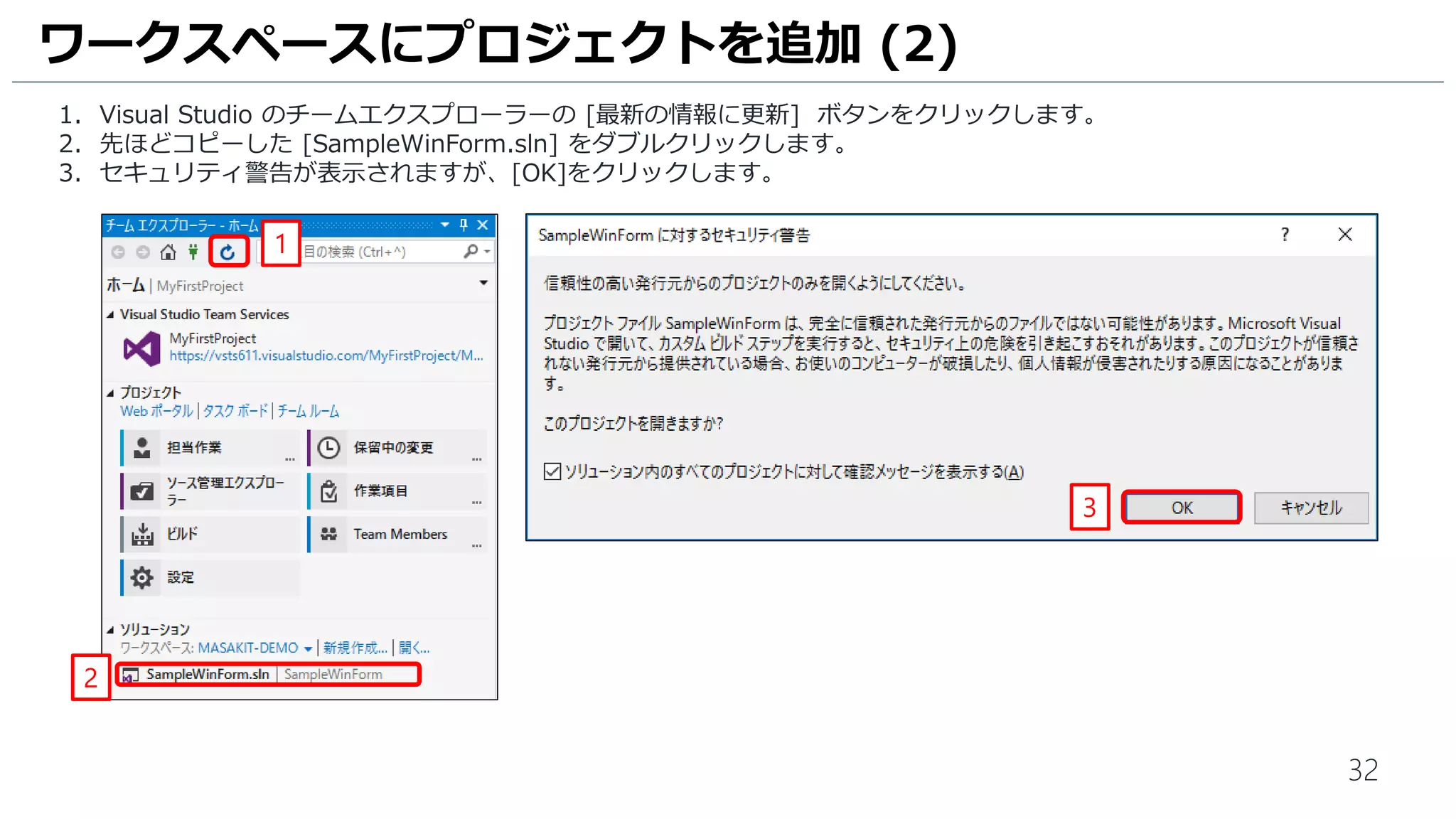Click the Visual Studio logo for MyFirstProject
Image resolution: width=1456 pixels, height=819 pixels.
point(141,348)
